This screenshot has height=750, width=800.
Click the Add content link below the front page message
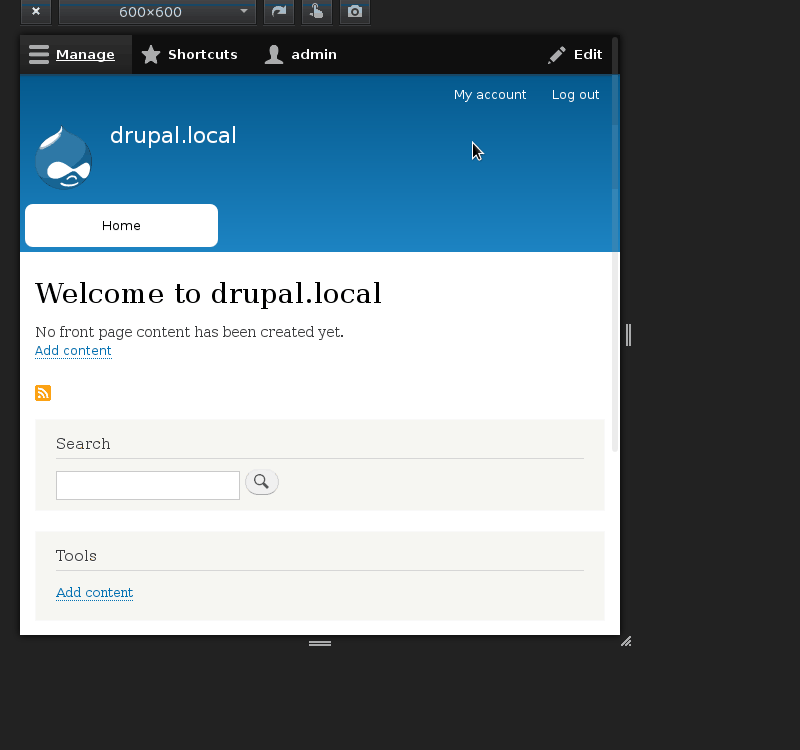click(x=73, y=351)
